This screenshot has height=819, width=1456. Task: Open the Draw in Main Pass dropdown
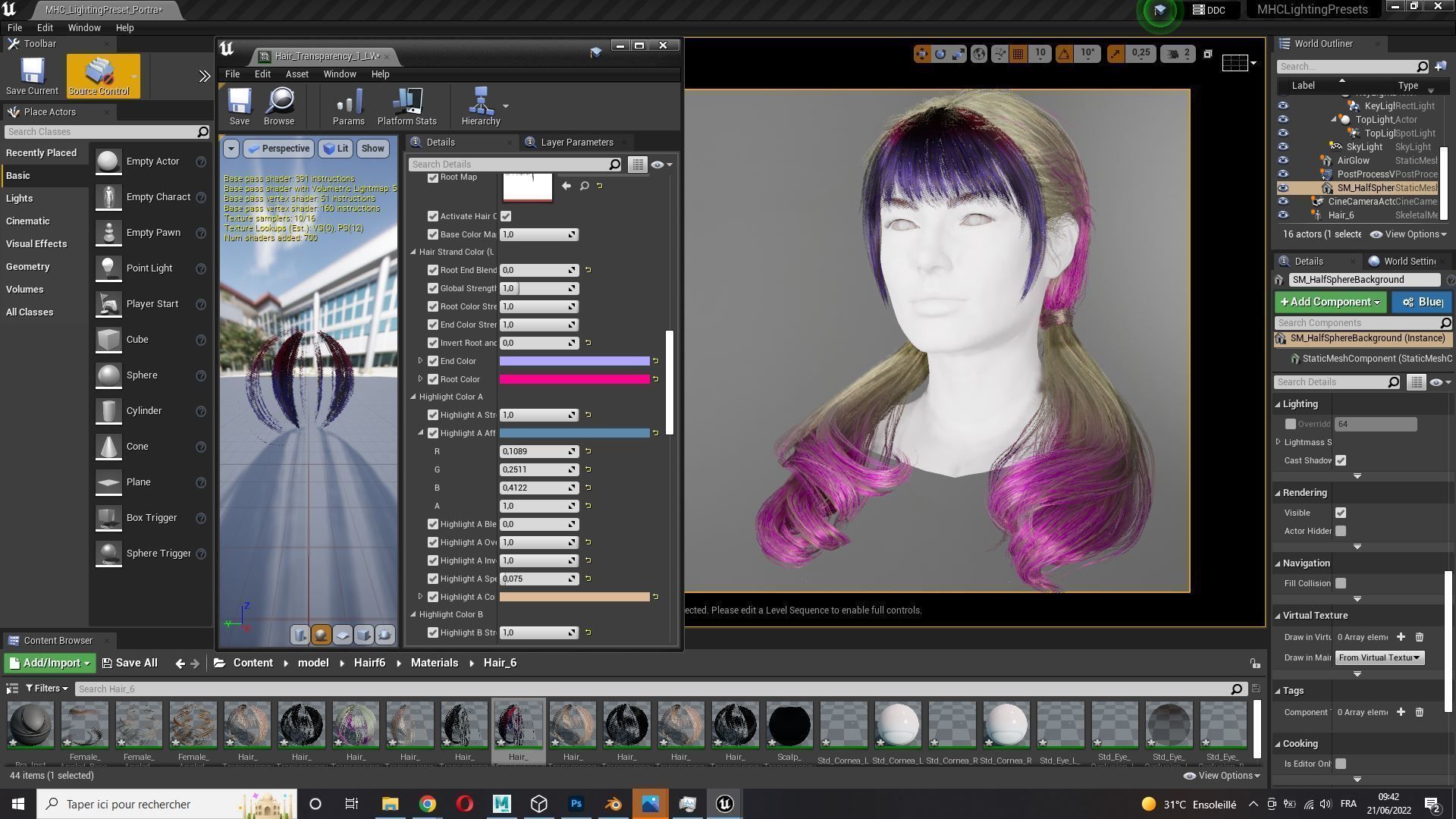coord(1379,657)
